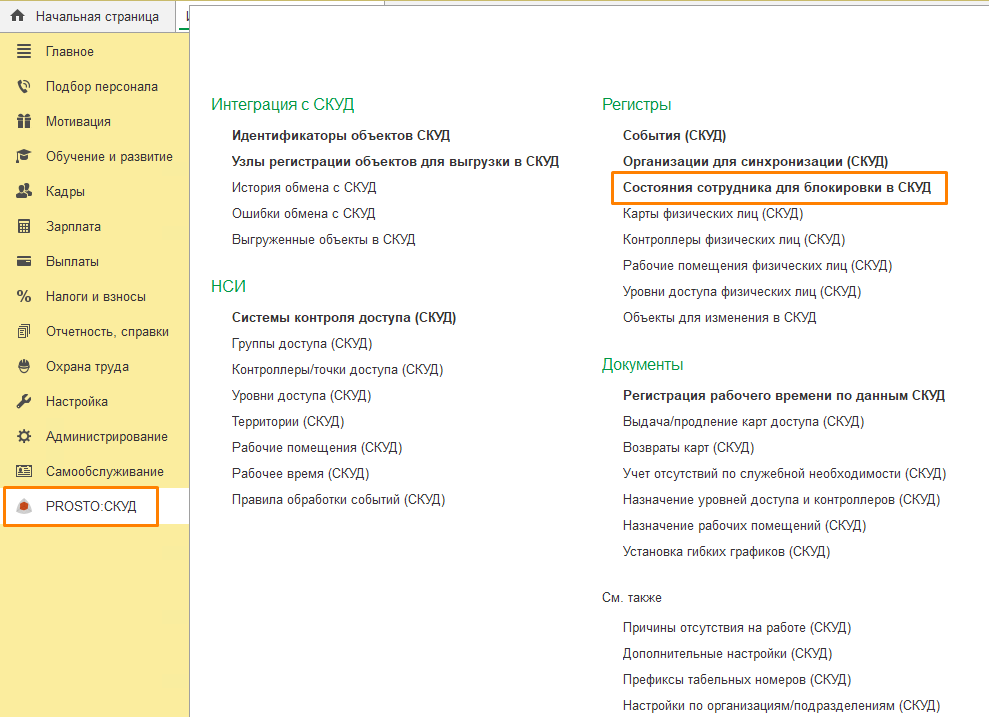Click the Кадры people icon
The image size is (989, 717).
pyautogui.click(x=24, y=192)
